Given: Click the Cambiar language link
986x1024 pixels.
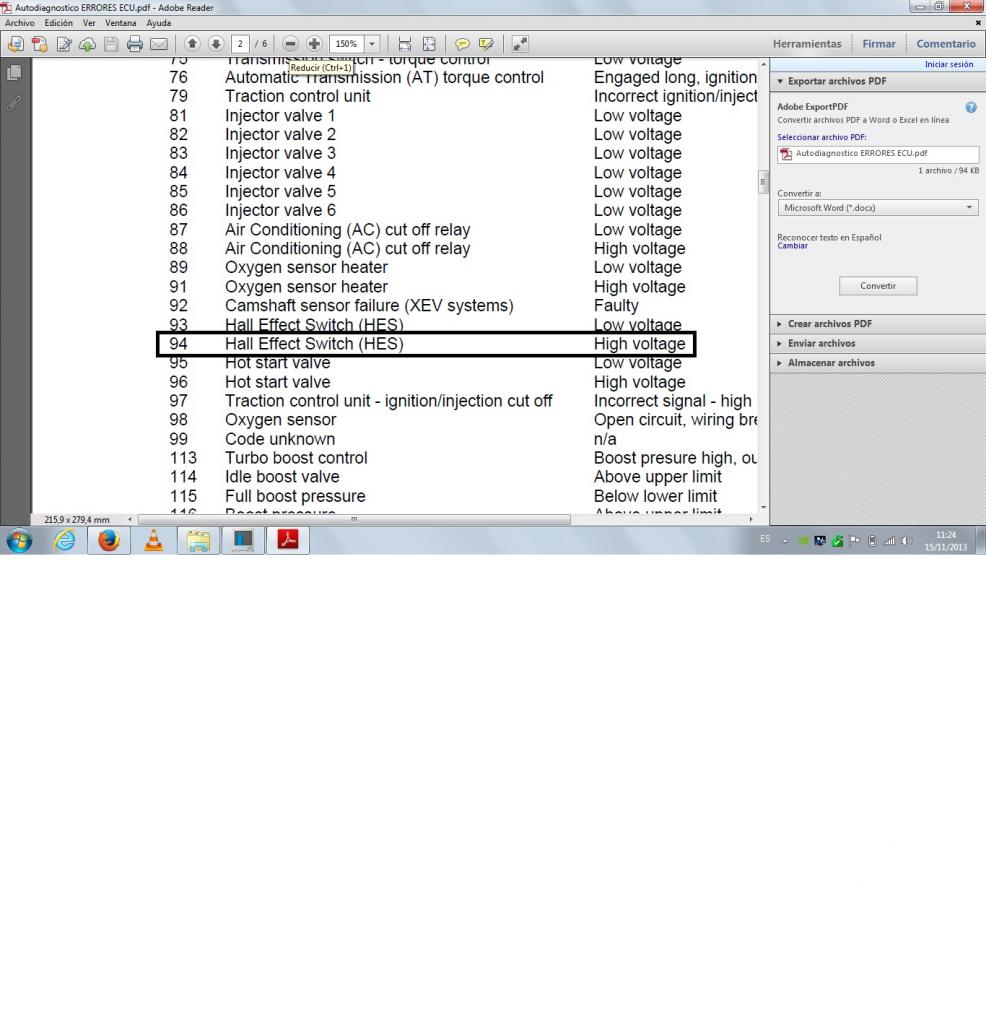Looking at the screenshot, I should (x=792, y=246).
